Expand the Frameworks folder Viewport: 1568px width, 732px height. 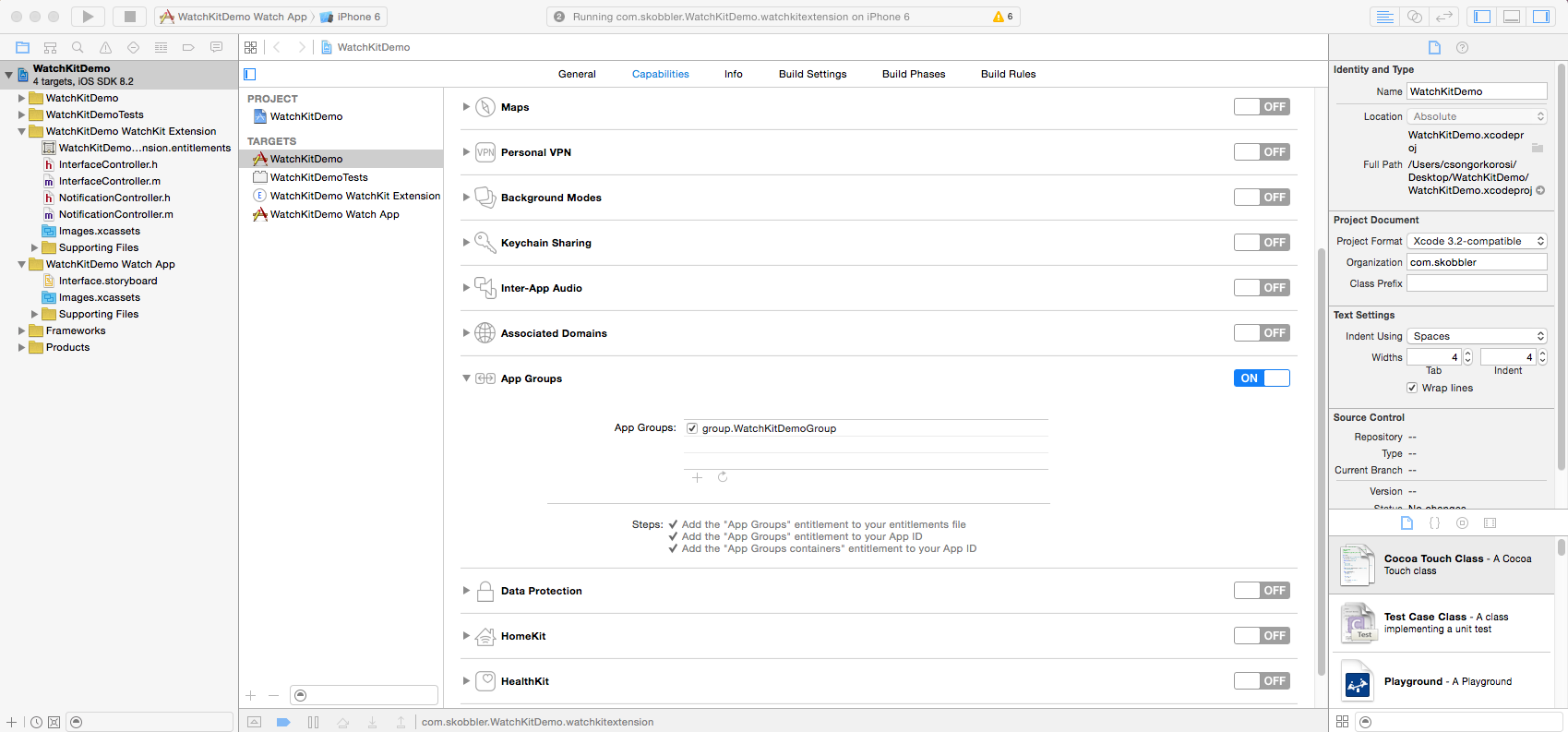(x=21, y=330)
